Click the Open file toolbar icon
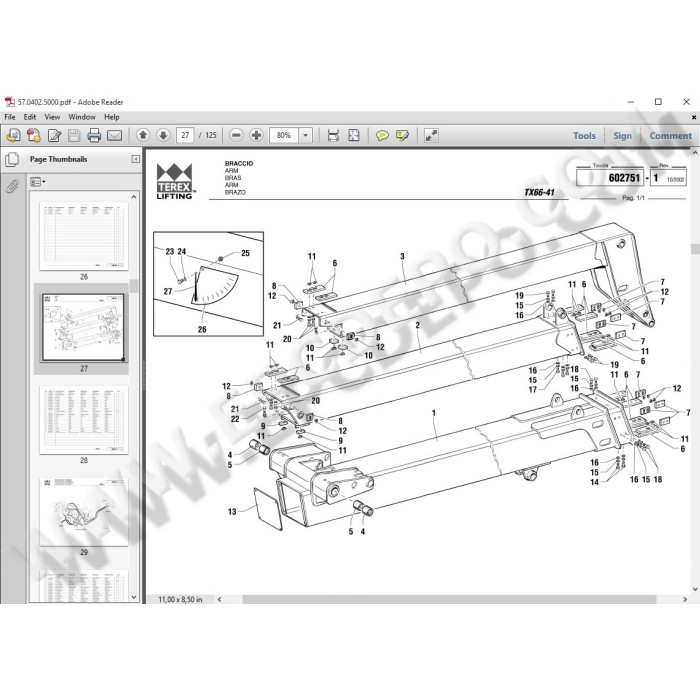The height and width of the screenshot is (700, 700). pos(13,135)
